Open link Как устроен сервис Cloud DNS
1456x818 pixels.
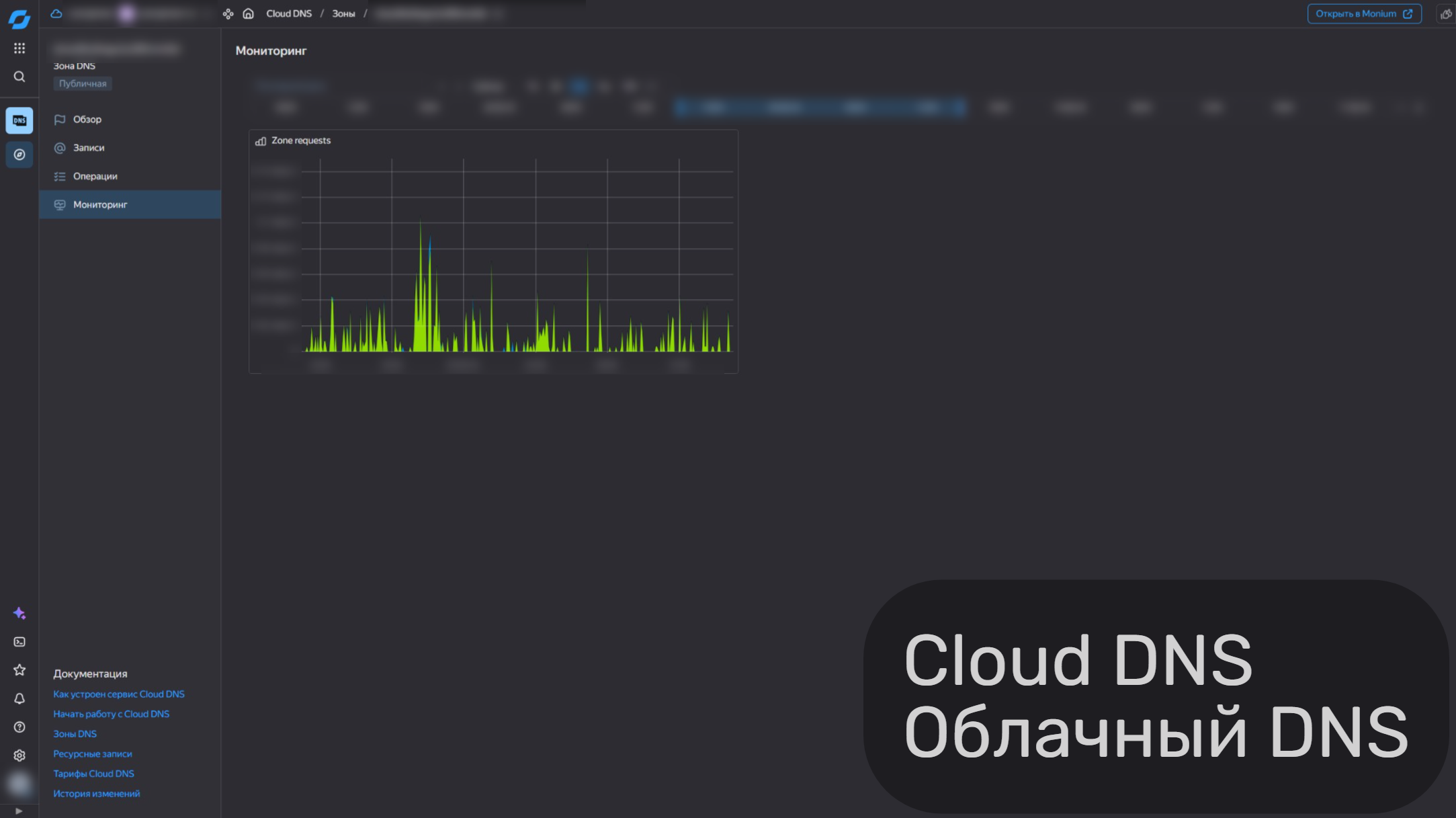pyautogui.click(x=119, y=694)
